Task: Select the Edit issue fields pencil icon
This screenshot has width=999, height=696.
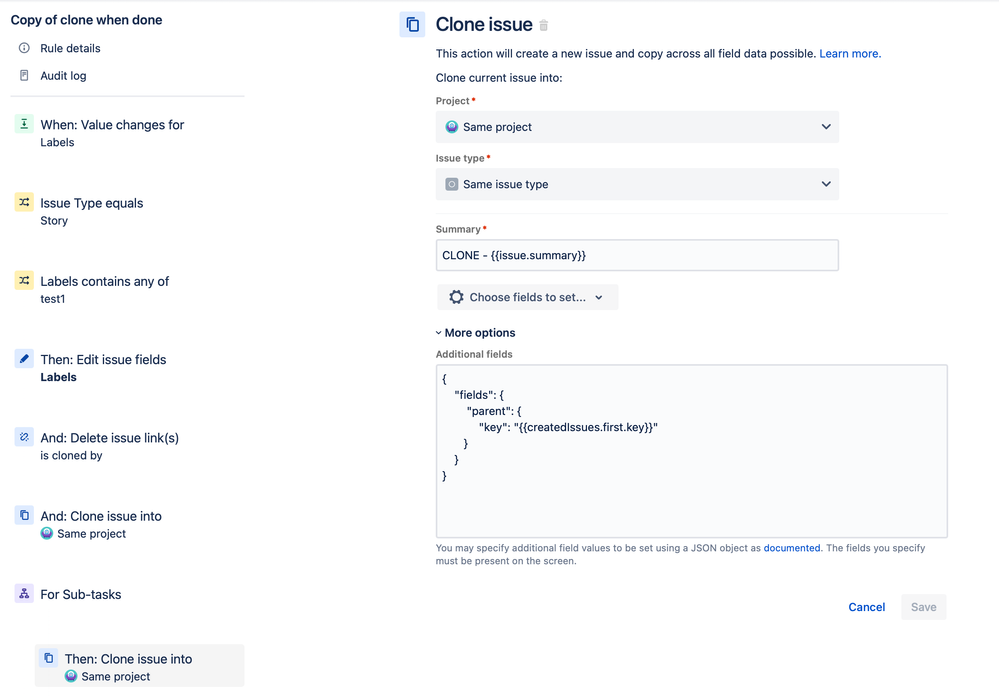Action: (24, 359)
